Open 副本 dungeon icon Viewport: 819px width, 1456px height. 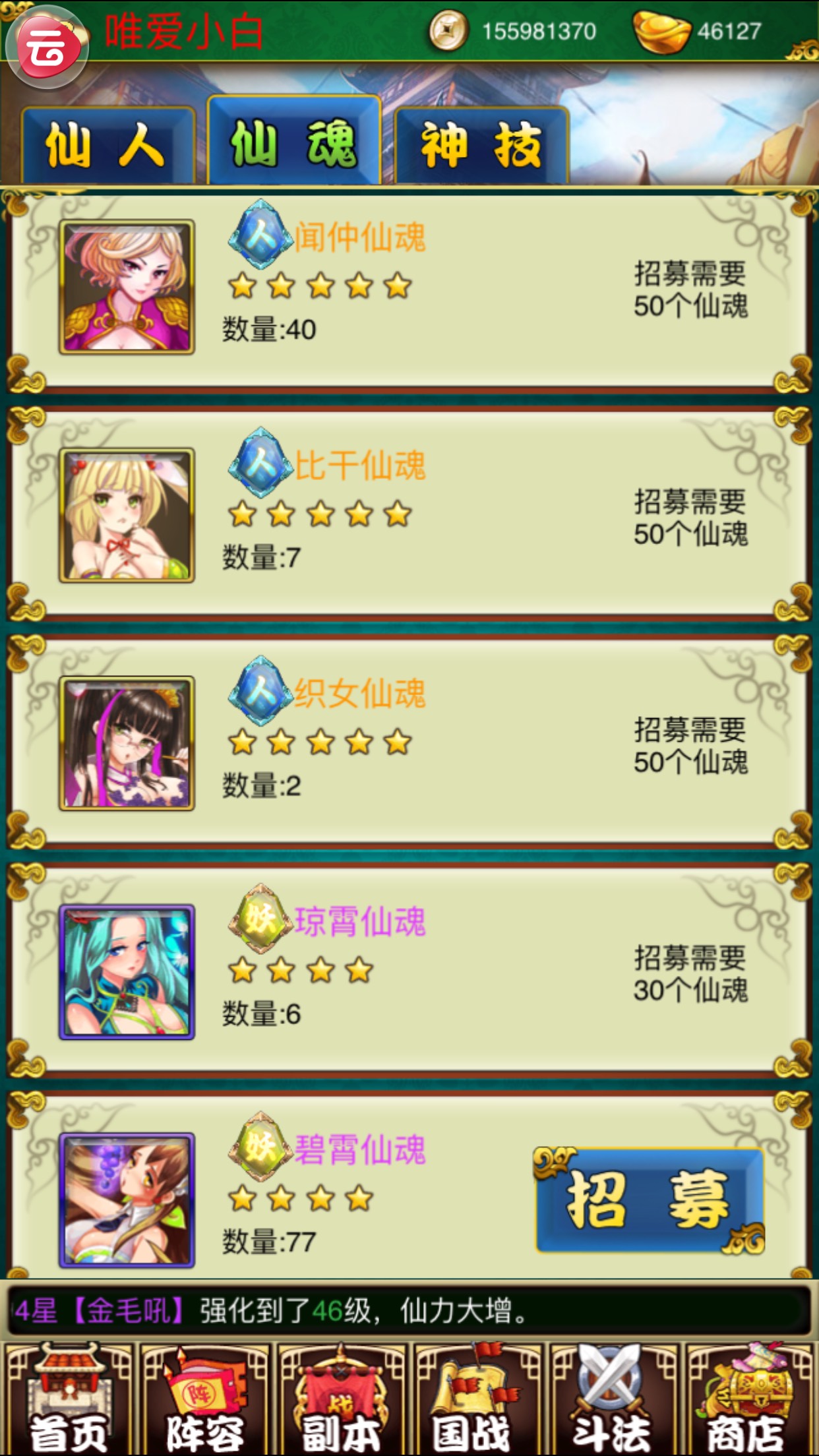[341, 1399]
